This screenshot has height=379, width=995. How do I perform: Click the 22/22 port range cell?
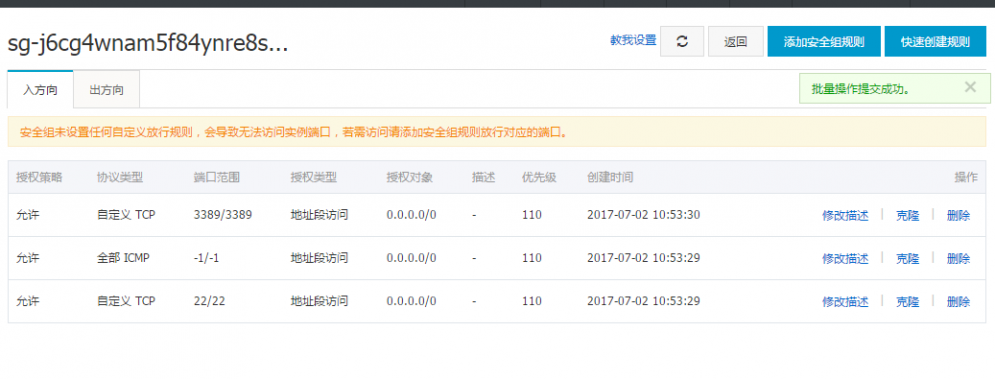[209, 302]
